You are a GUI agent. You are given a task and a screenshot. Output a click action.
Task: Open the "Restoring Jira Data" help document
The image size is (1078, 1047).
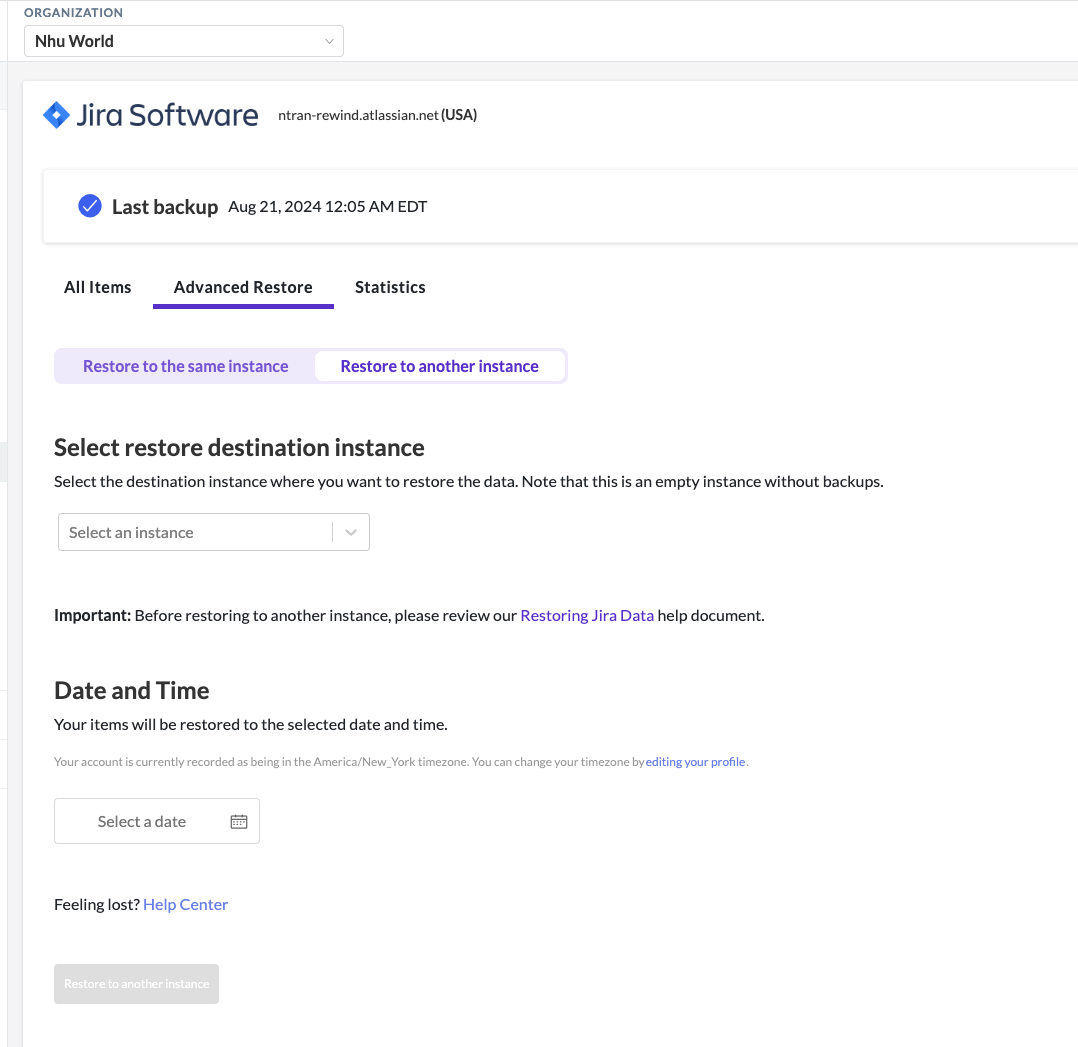point(587,615)
